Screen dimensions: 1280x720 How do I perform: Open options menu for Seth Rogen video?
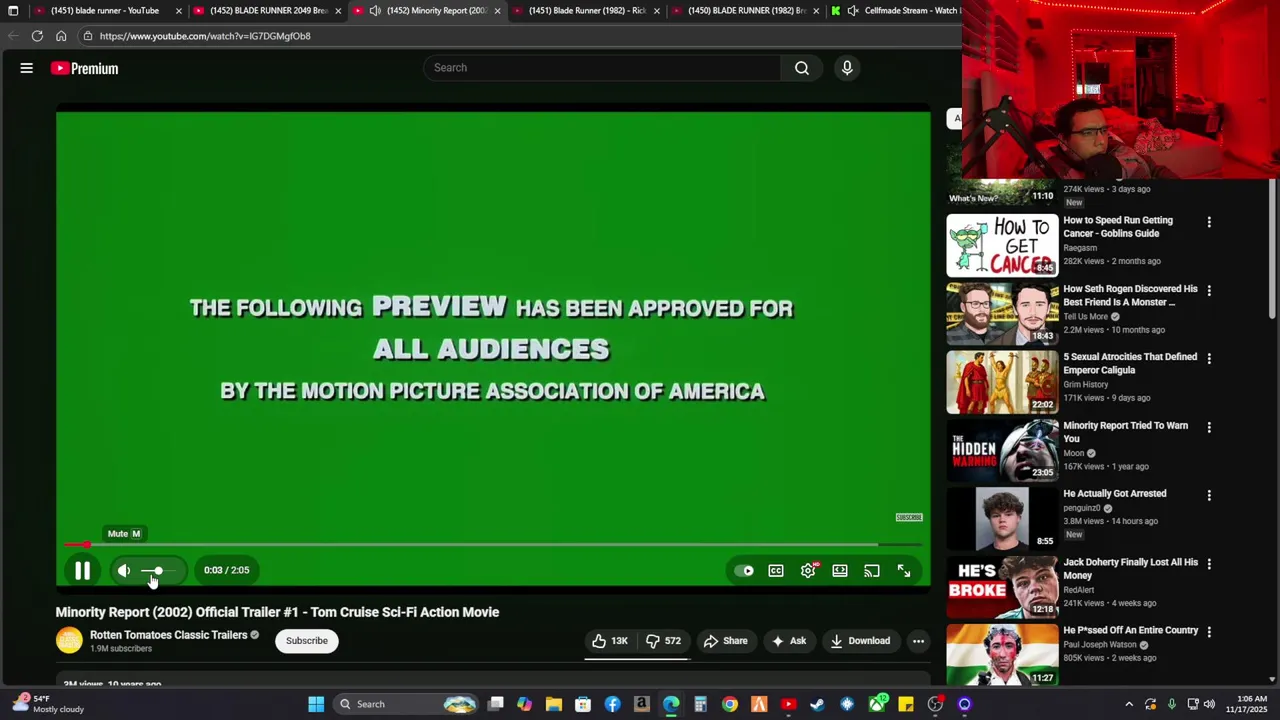coord(1209,290)
